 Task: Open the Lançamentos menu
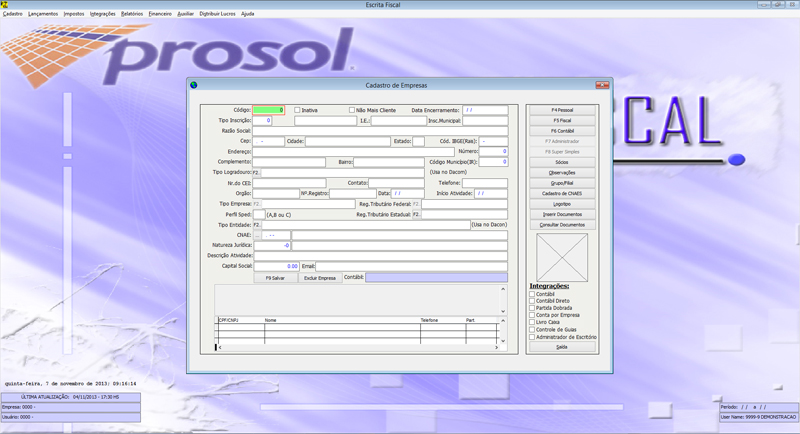tap(43, 14)
